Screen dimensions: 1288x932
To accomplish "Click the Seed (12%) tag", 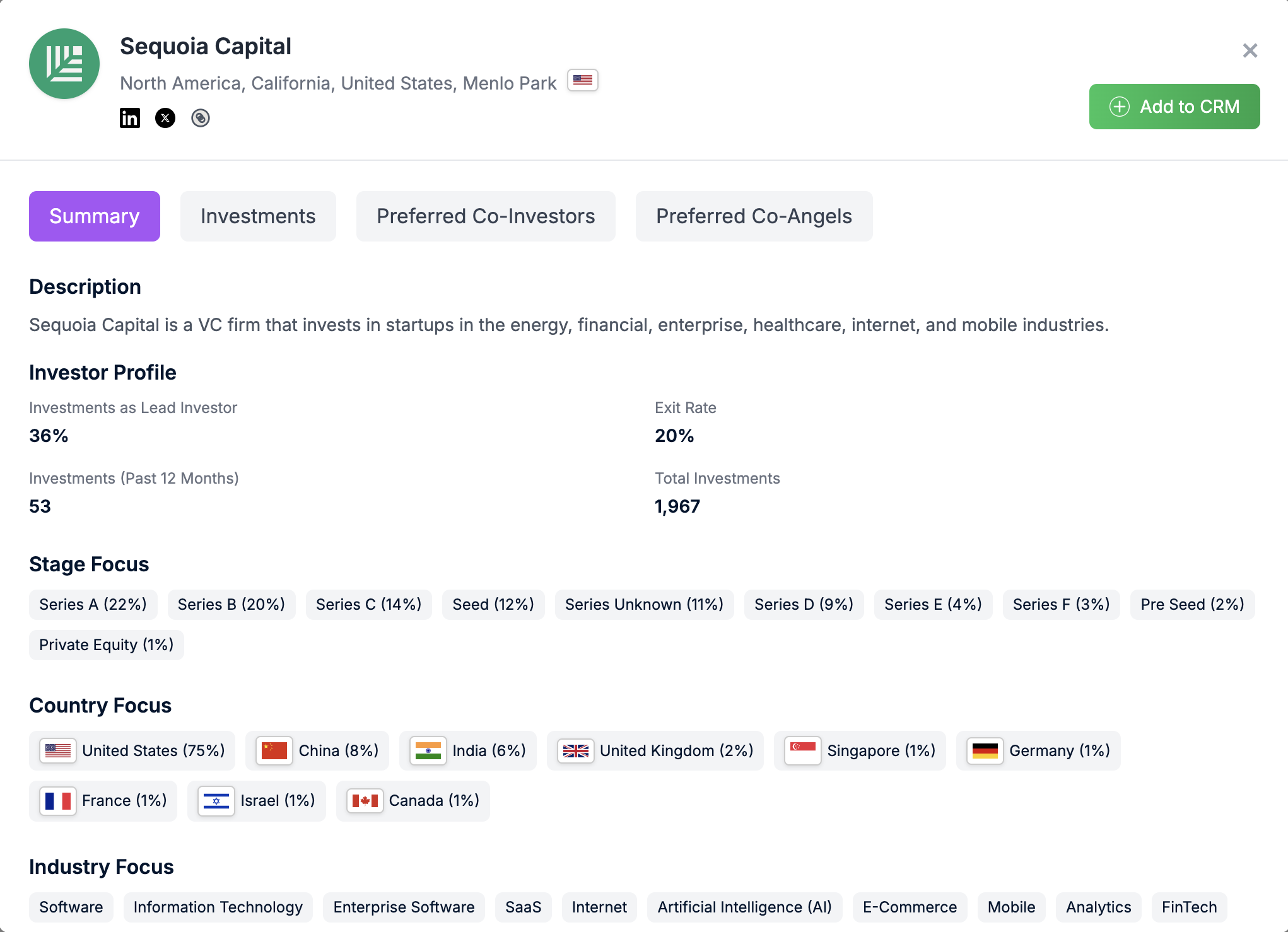I will tap(493, 605).
